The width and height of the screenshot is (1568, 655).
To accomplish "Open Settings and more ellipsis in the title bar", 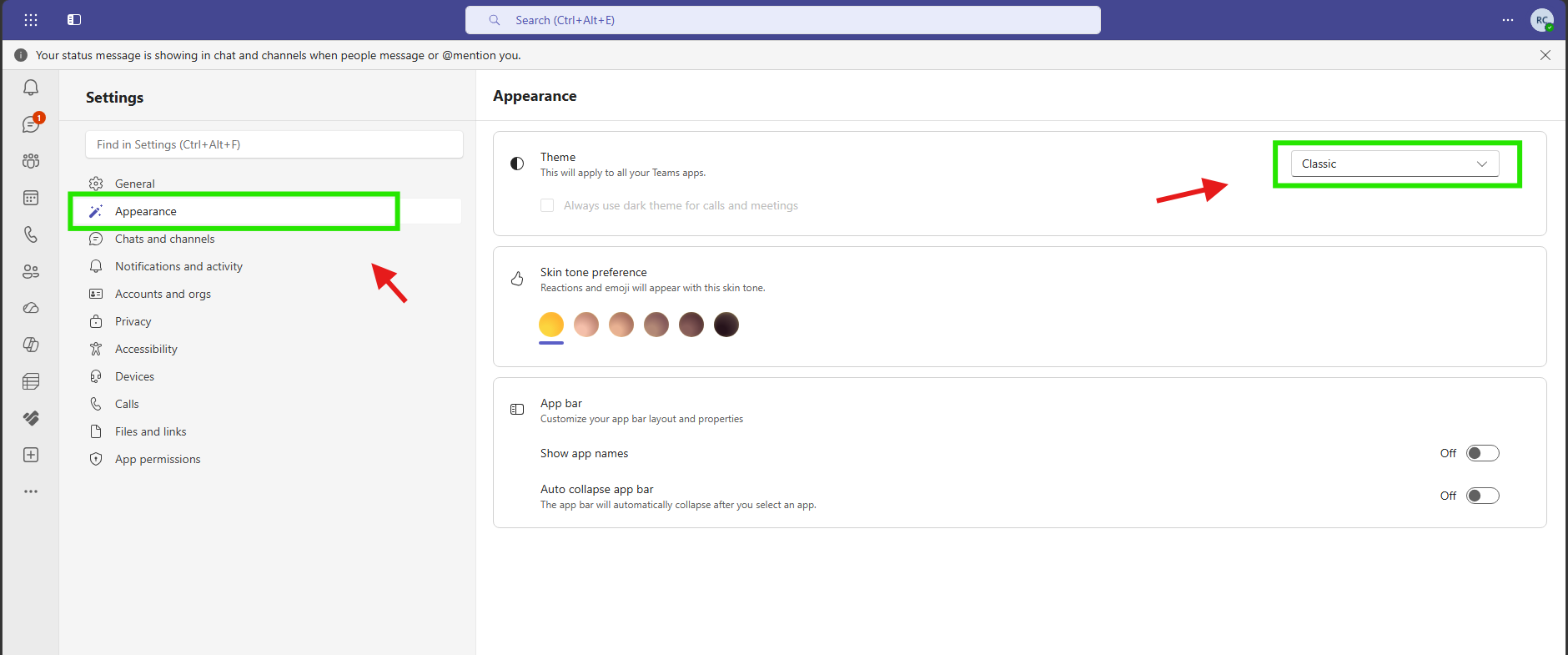I will pos(1508,20).
